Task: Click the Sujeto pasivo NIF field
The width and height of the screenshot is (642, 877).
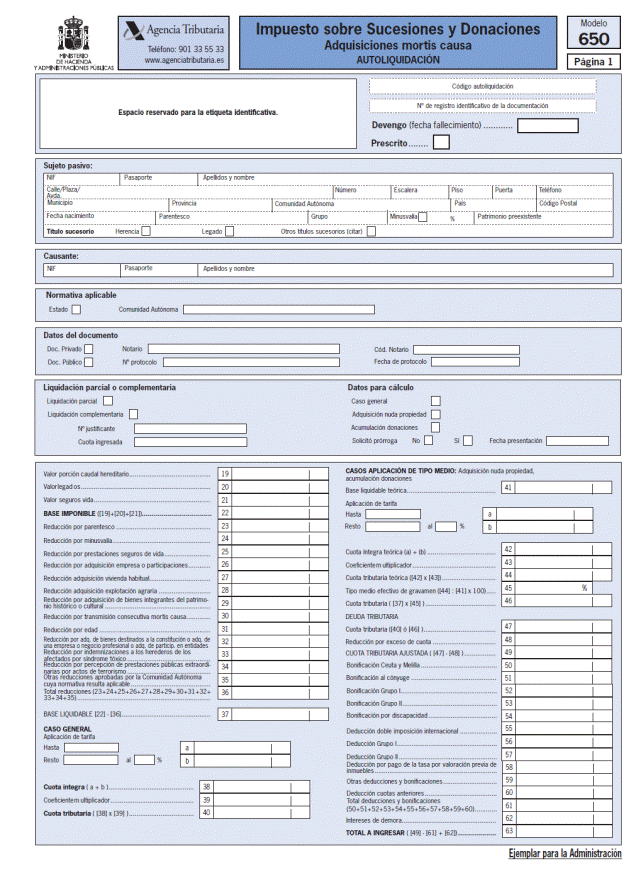Action: [82, 180]
